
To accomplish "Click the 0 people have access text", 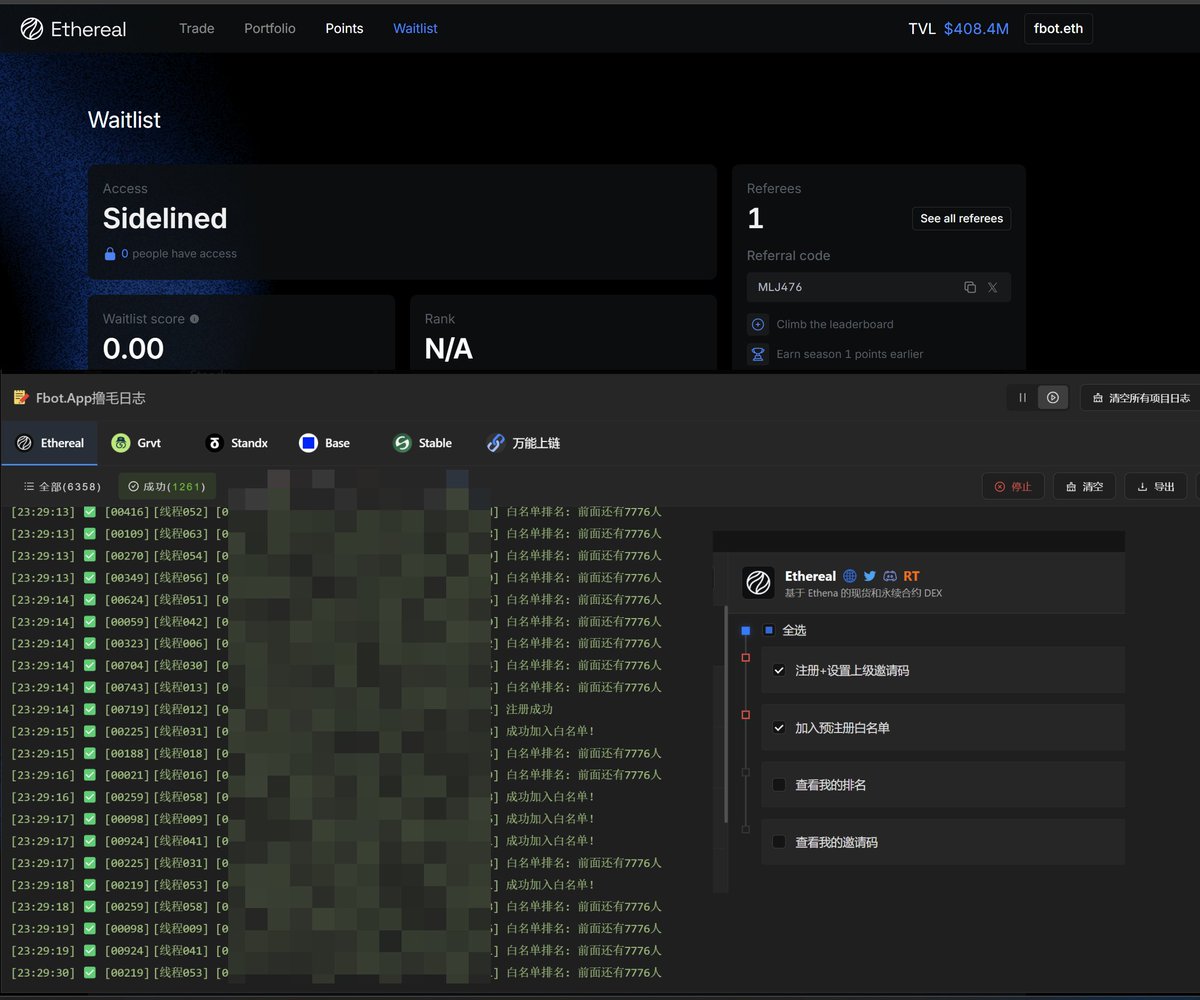I will tap(179, 254).
